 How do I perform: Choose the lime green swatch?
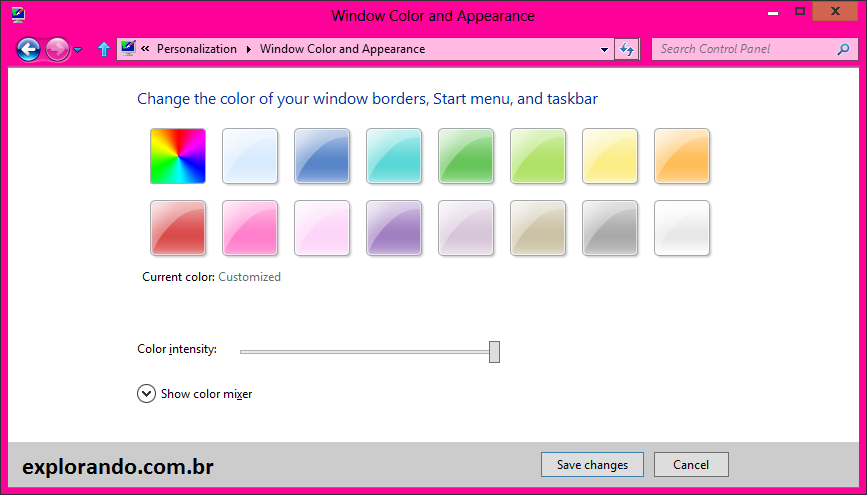coord(538,156)
